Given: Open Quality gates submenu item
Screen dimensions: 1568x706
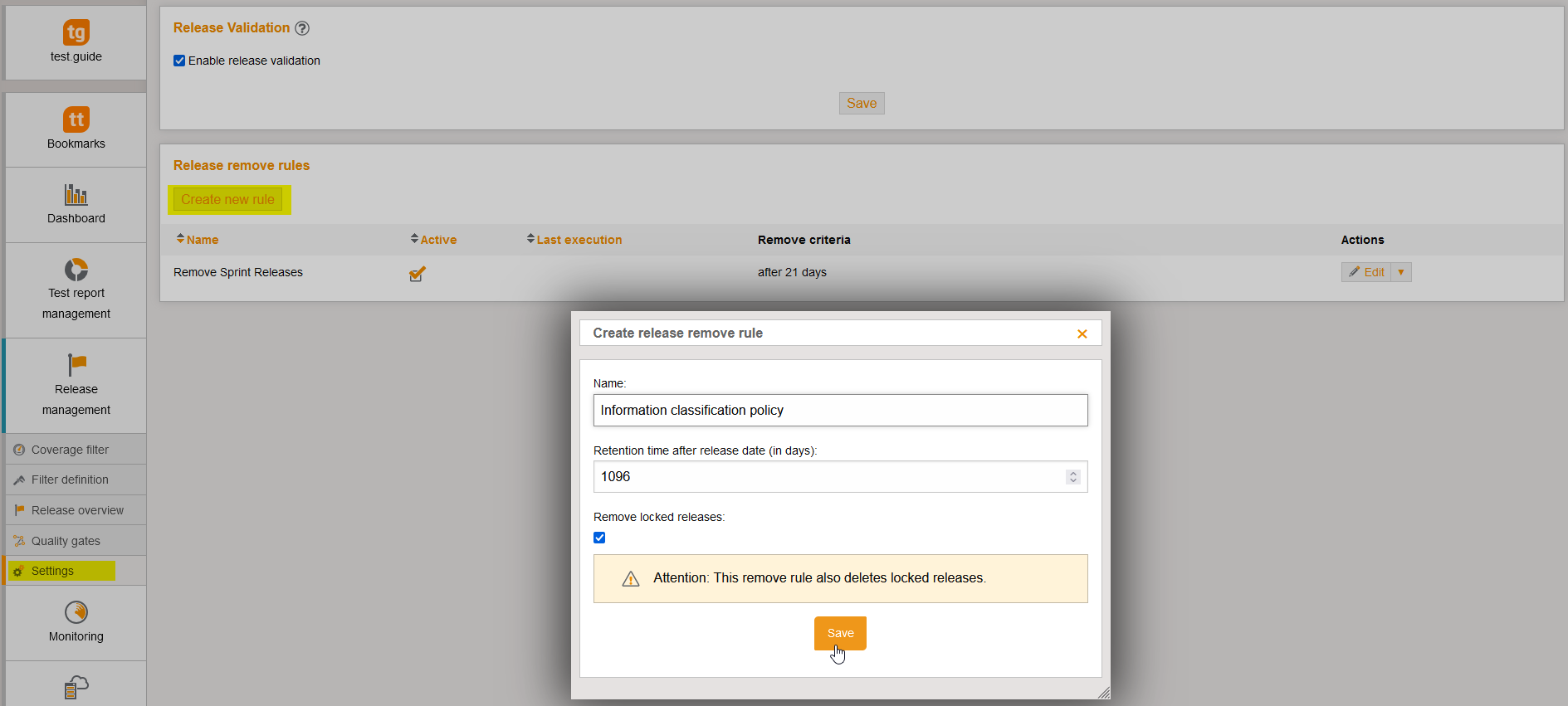Looking at the screenshot, I should click(76, 541).
